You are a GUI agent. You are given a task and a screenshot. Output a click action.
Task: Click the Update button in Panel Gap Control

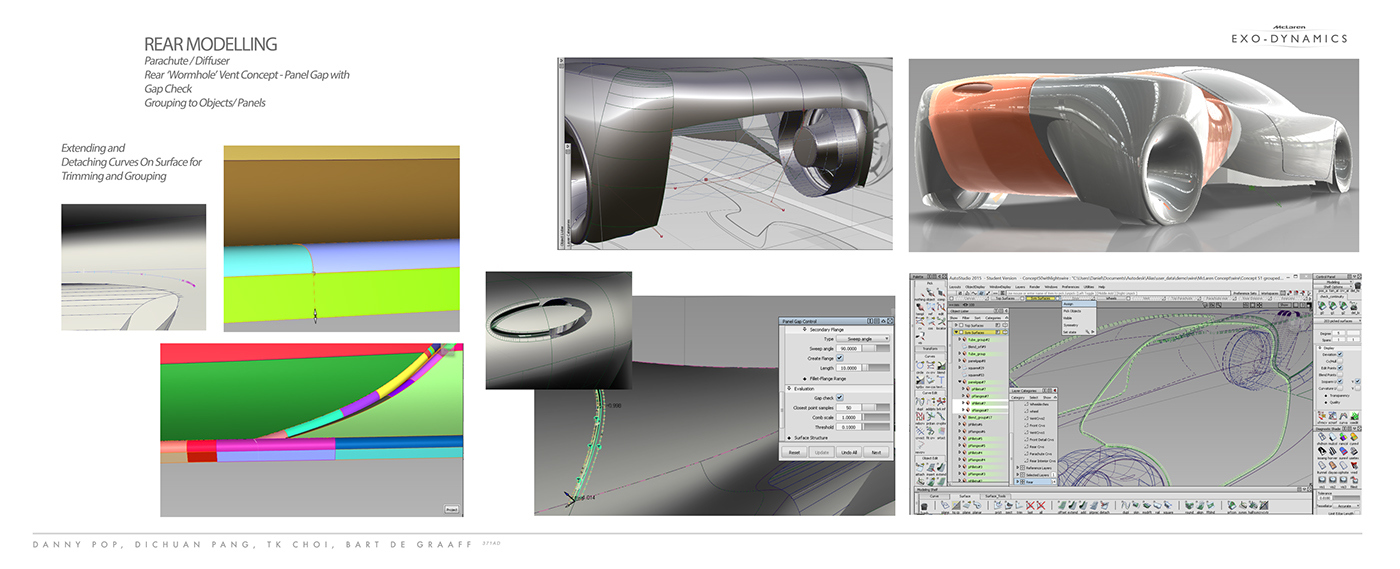pos(822,453)
